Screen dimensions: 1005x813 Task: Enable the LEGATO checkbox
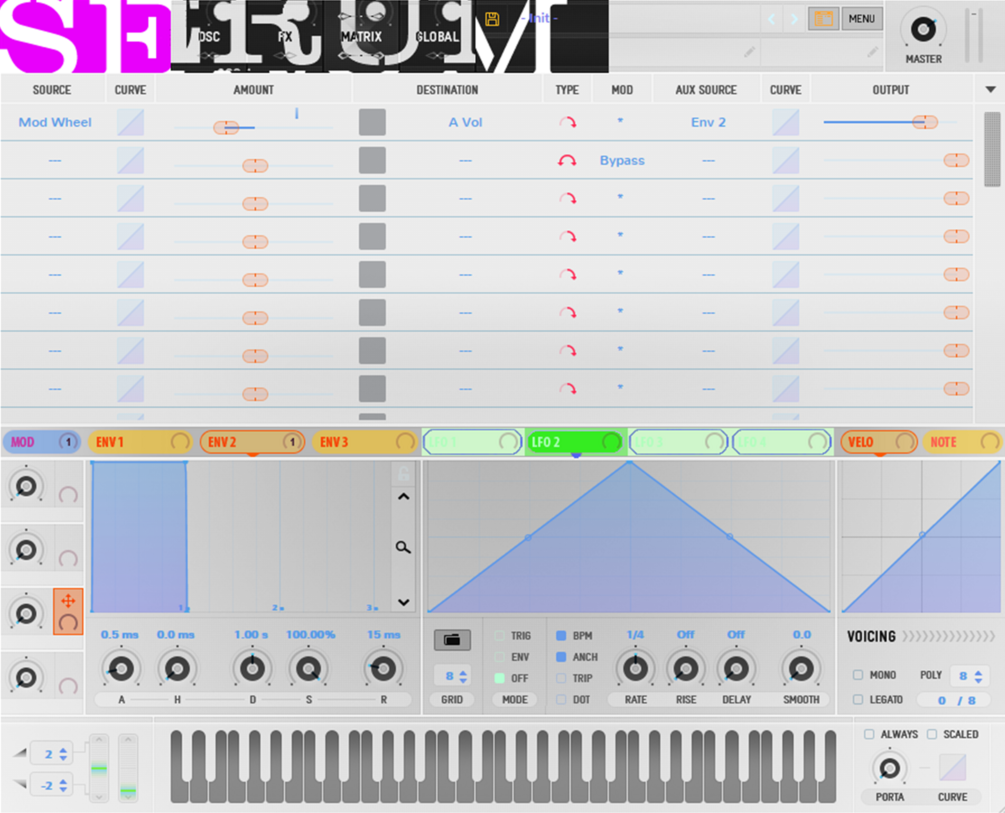coord(858,700)
